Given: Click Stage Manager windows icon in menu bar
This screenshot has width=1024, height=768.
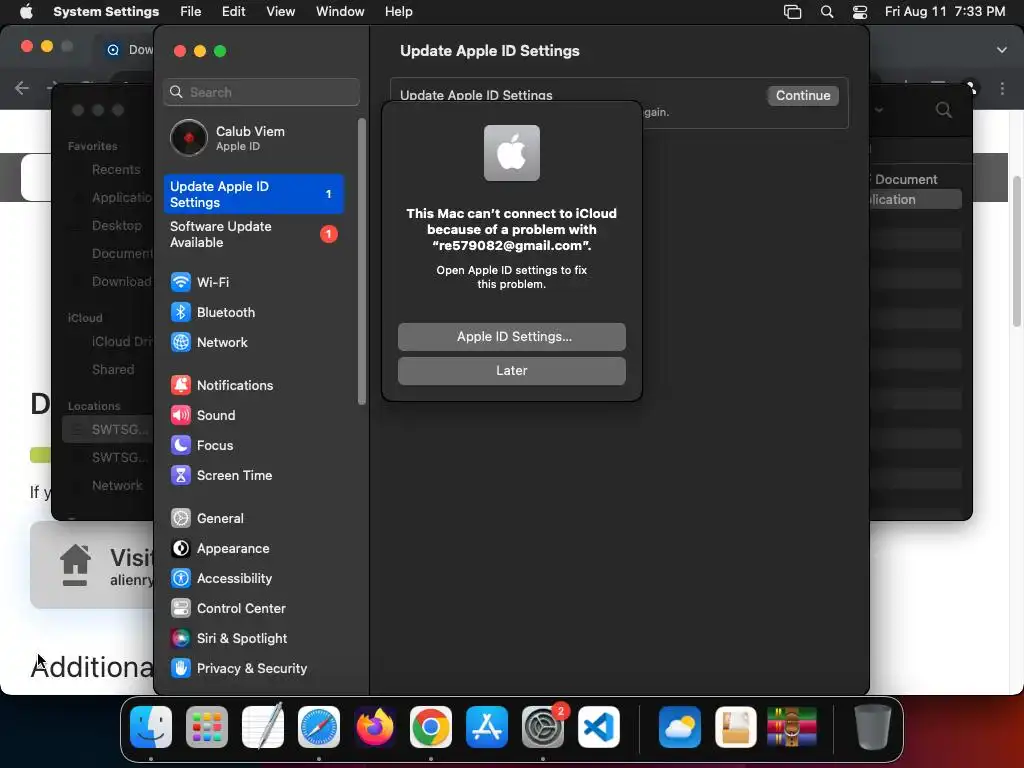Looking at the screenshot, I should click(792, 12).
